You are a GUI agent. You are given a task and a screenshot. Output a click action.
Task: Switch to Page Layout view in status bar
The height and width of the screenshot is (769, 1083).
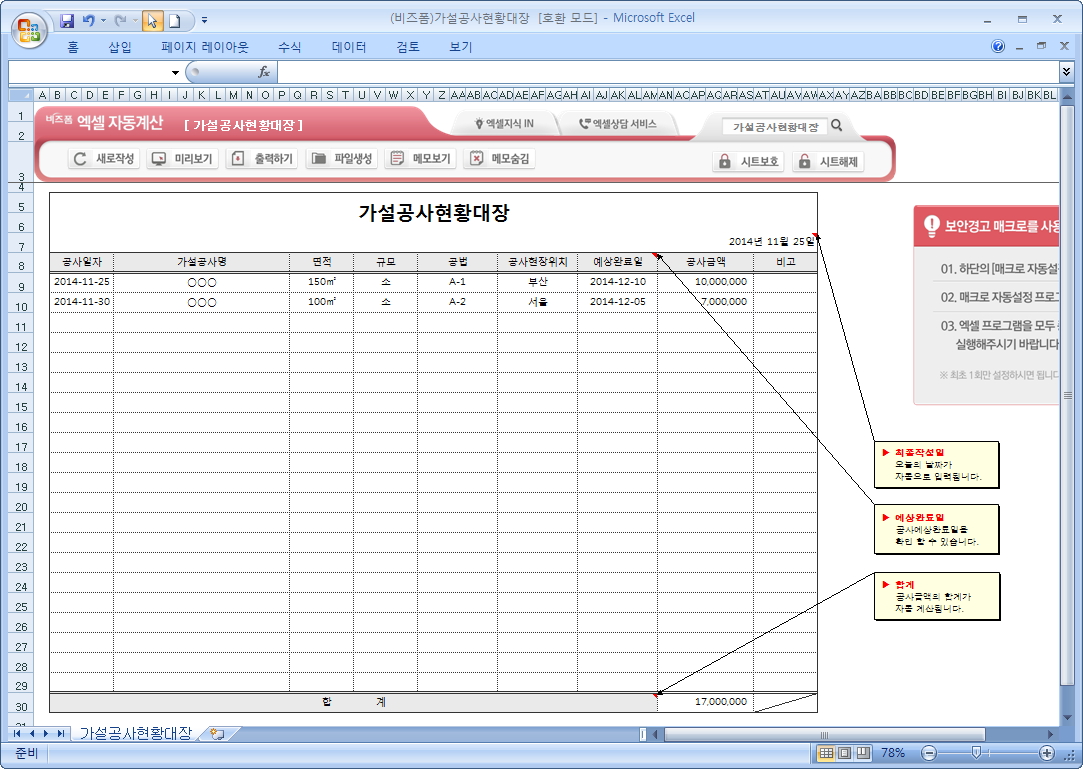844,753
